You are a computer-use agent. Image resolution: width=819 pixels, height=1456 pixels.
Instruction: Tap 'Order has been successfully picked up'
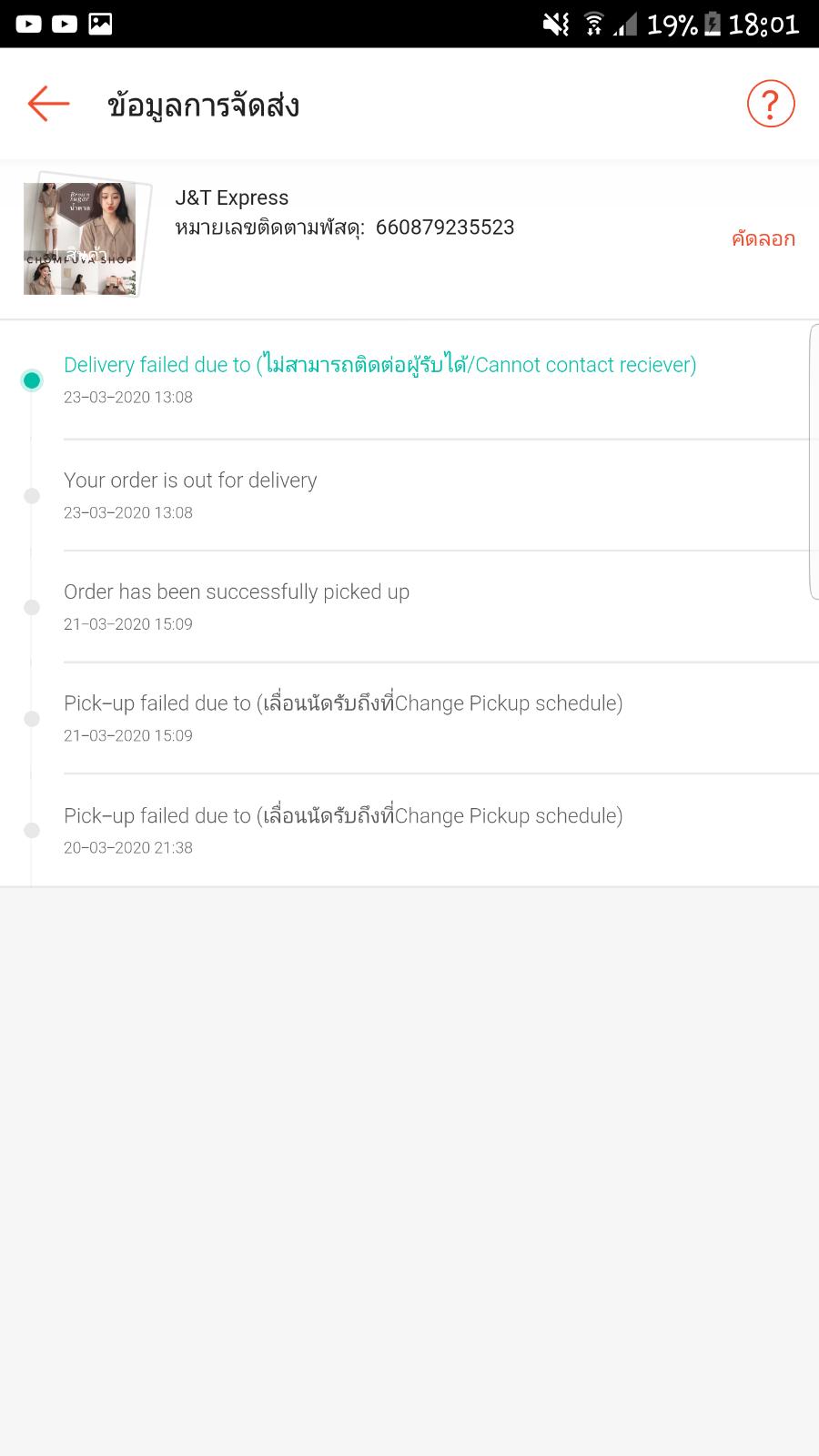[x=237, y=592]
